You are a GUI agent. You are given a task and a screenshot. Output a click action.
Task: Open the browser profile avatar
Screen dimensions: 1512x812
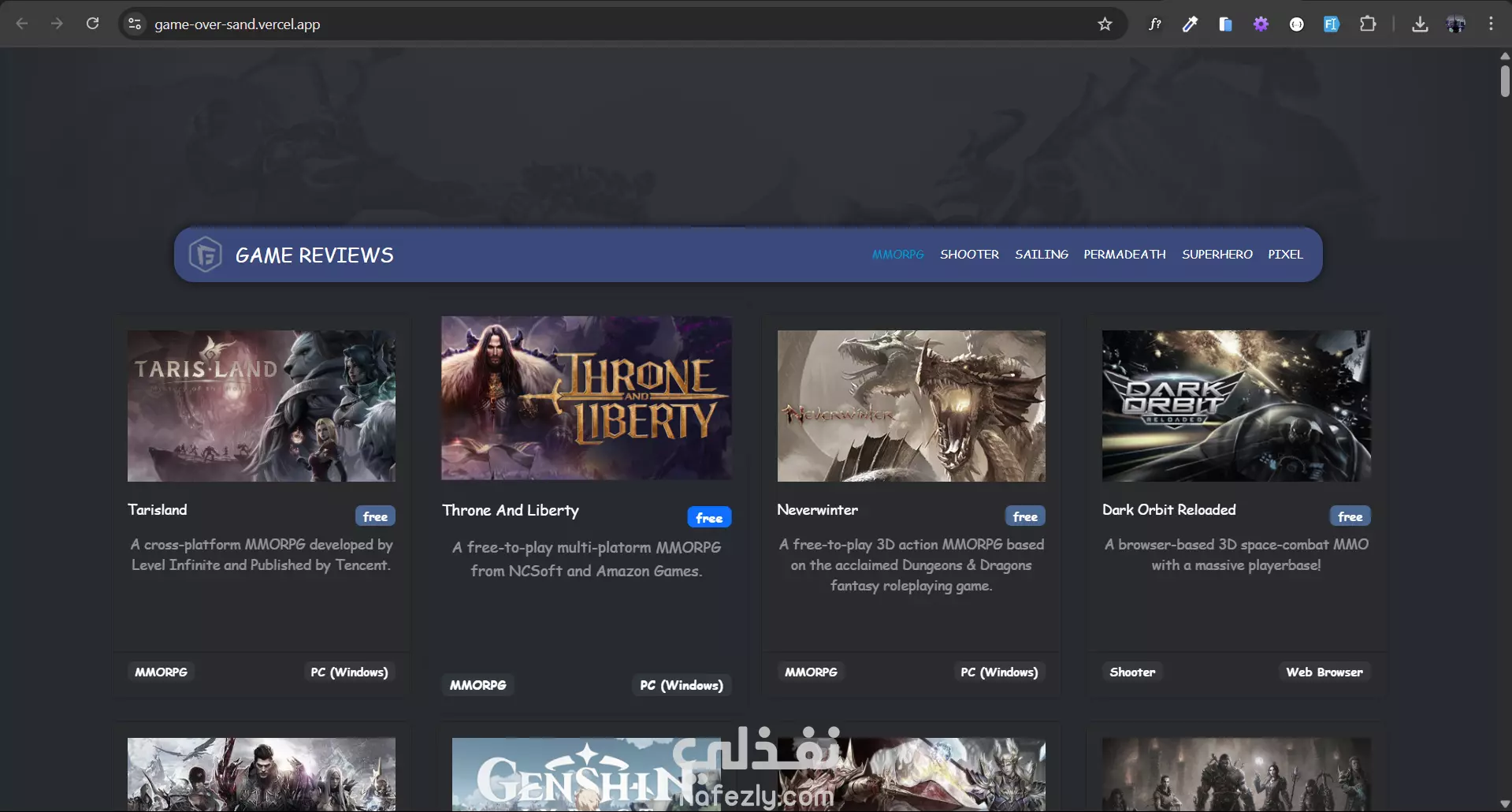coord(1455,24)
